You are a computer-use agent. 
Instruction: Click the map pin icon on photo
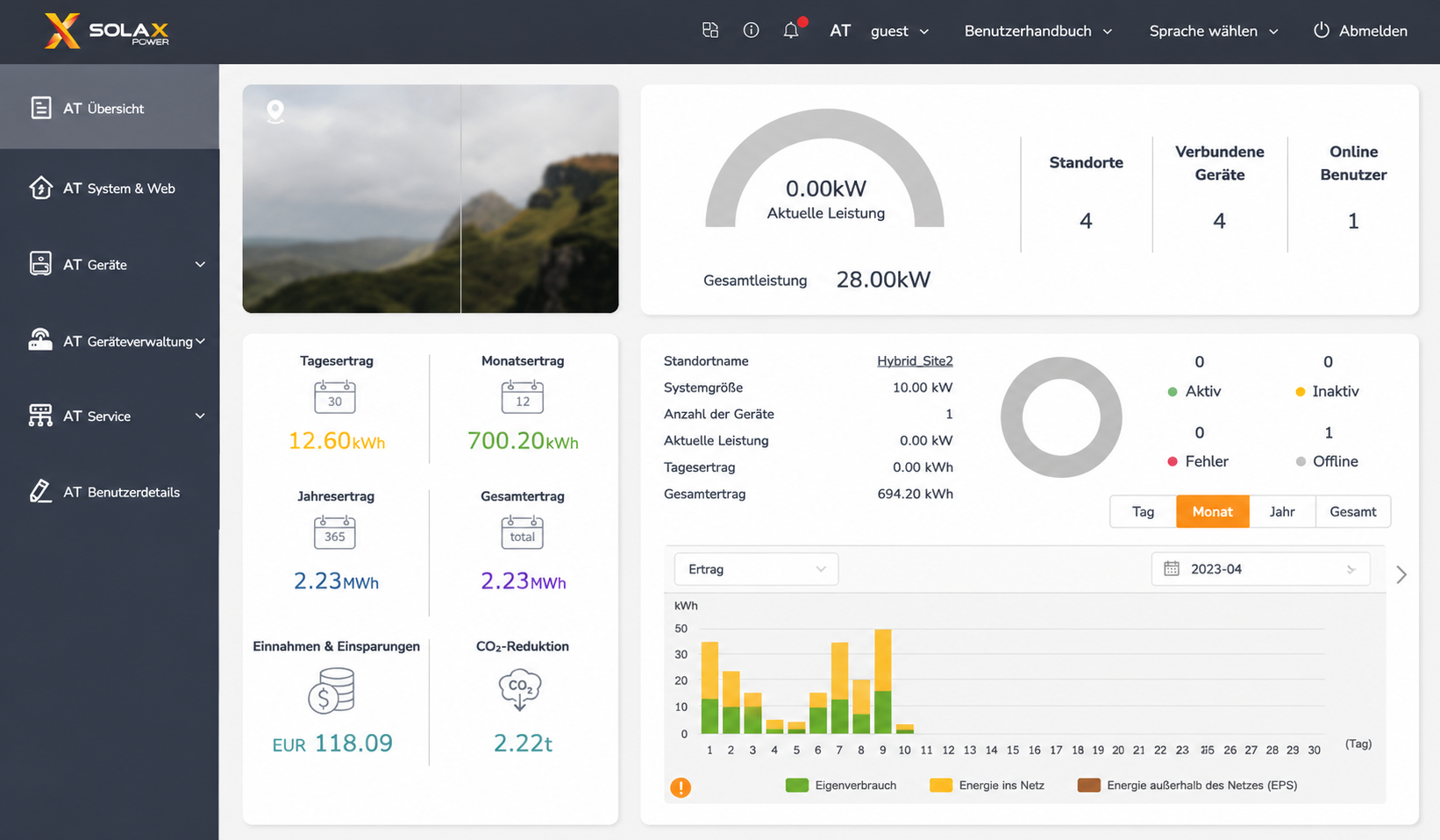coord(275,111)
